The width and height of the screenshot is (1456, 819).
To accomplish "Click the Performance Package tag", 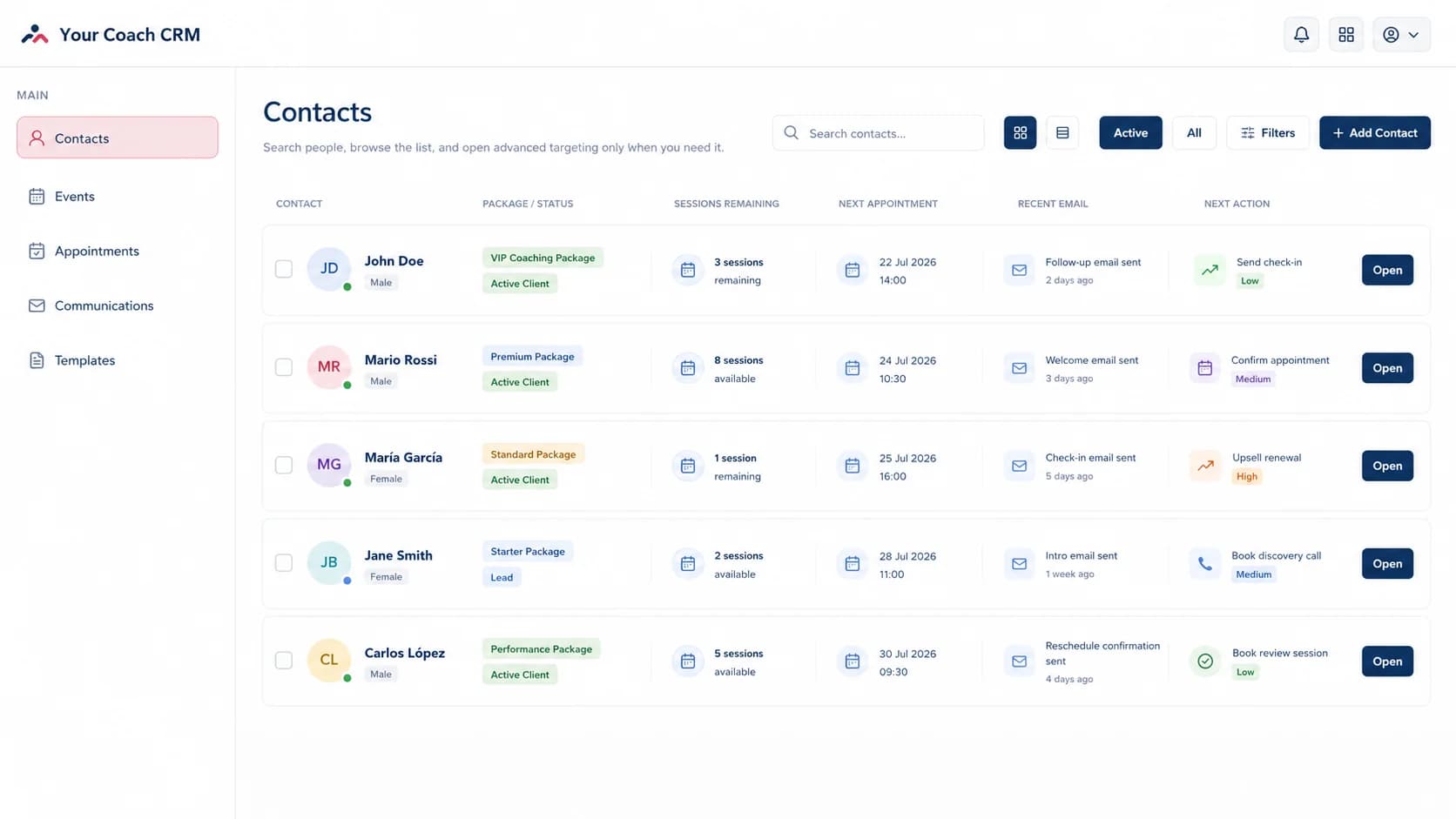I will coord(541,649).
